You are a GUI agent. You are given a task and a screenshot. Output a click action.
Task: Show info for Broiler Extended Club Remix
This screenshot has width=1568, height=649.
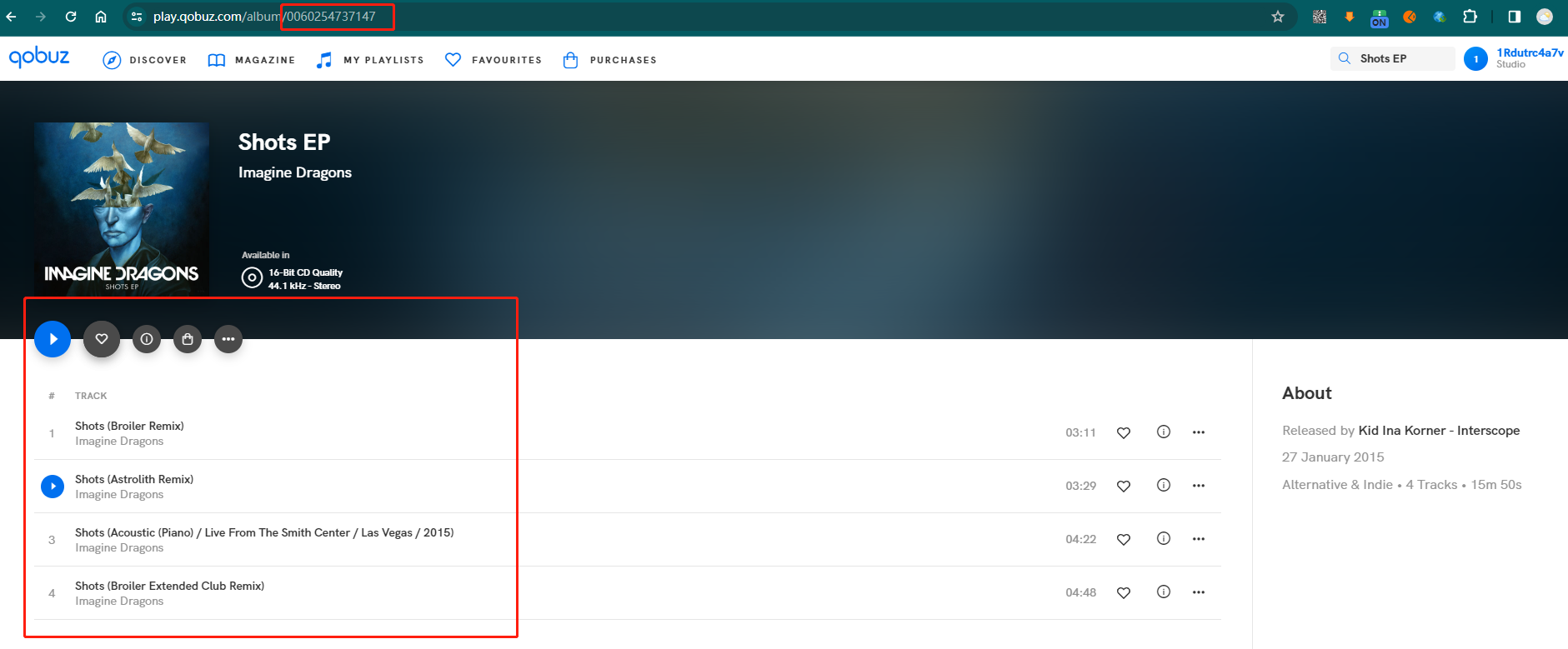click(x=1164, y=592)
